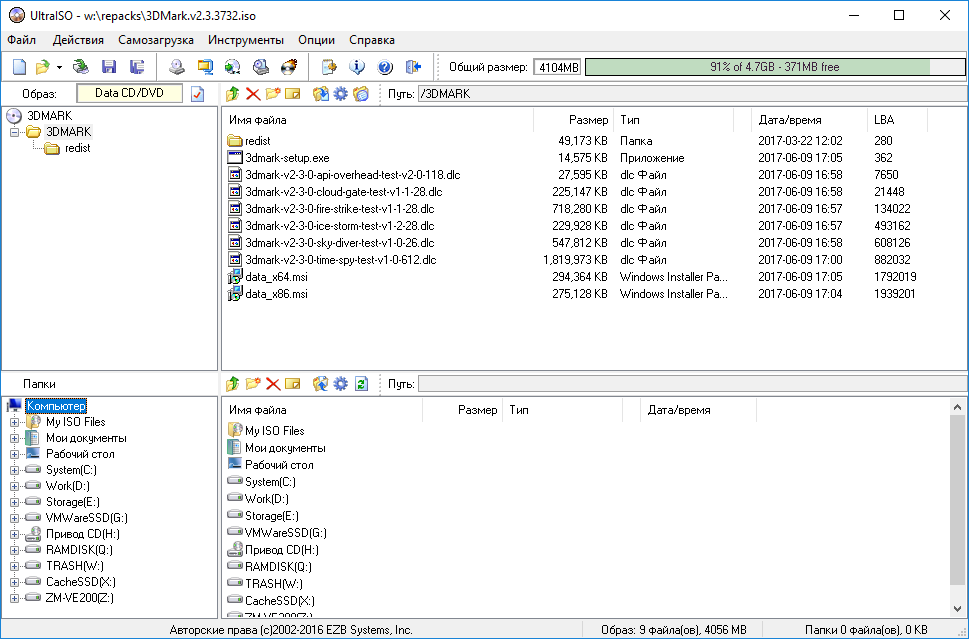Go up one folder in image pane
Viewport: 969px width, 639px height.
(x=232, y=94)
